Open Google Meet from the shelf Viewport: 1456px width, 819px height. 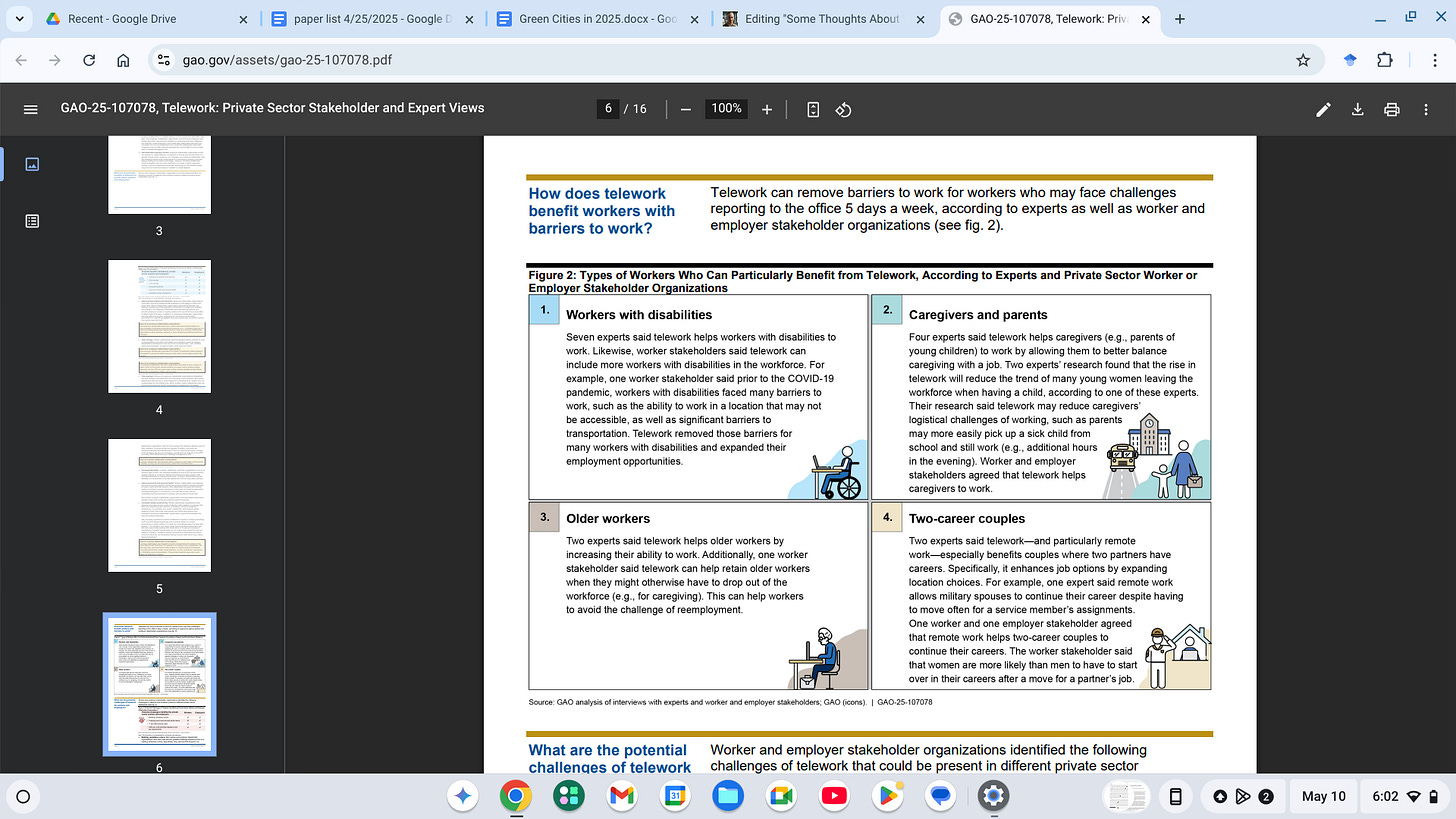[781, 796]
